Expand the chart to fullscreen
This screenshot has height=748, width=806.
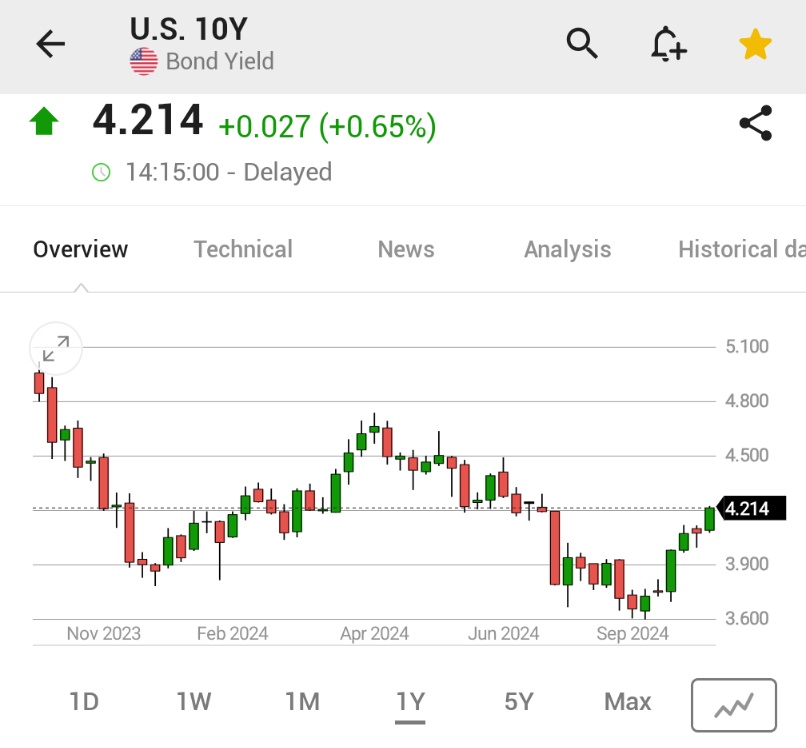pyautogui.click(x=54, y=349)
